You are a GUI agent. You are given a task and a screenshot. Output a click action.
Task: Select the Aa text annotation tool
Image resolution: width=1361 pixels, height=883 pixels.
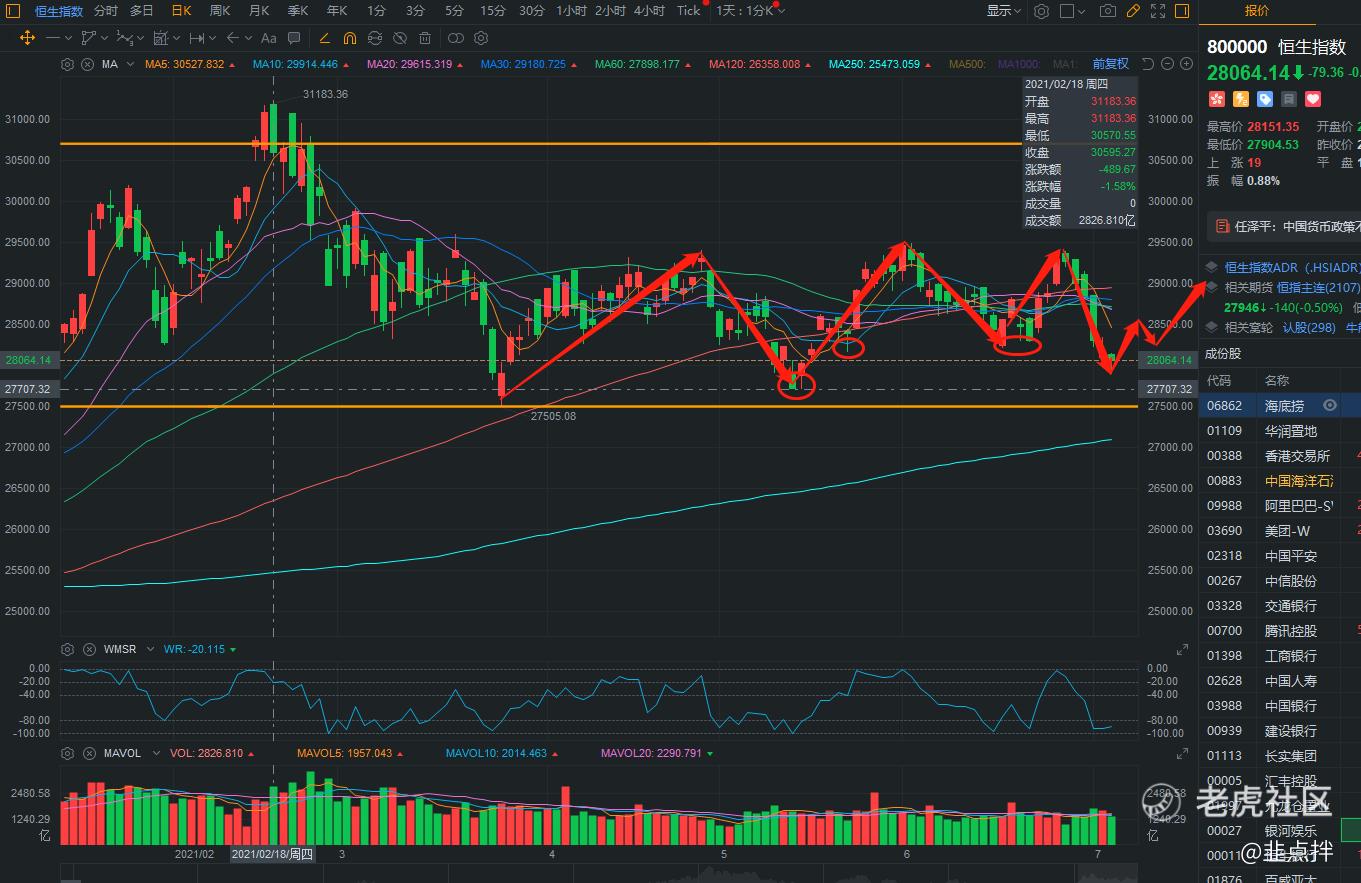[268, 38]
